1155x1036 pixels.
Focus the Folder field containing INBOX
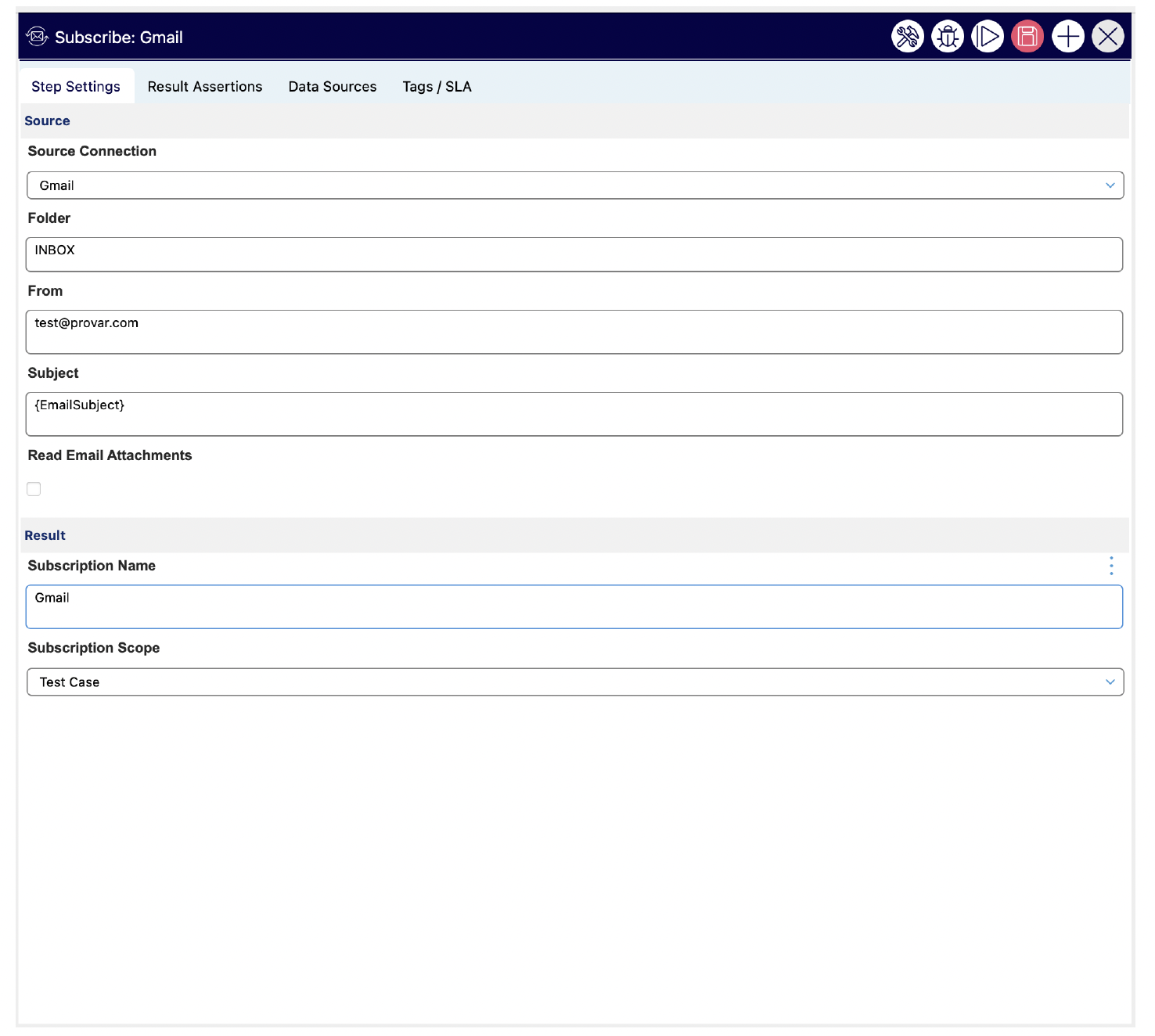tap(574, 254)
